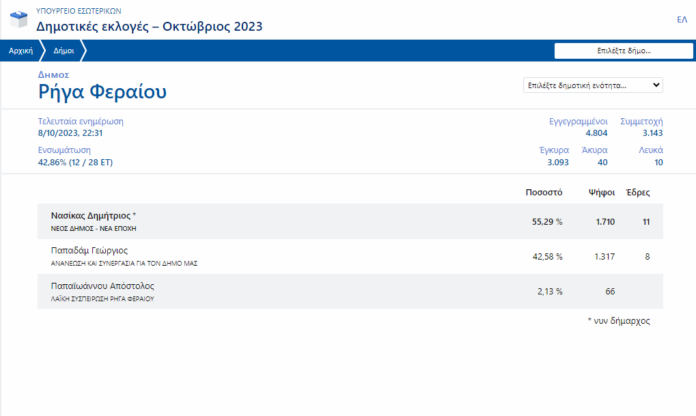Click the Έδρες column header
The width and height of the screenshot is (696, 416).
(x=639, y=191)
